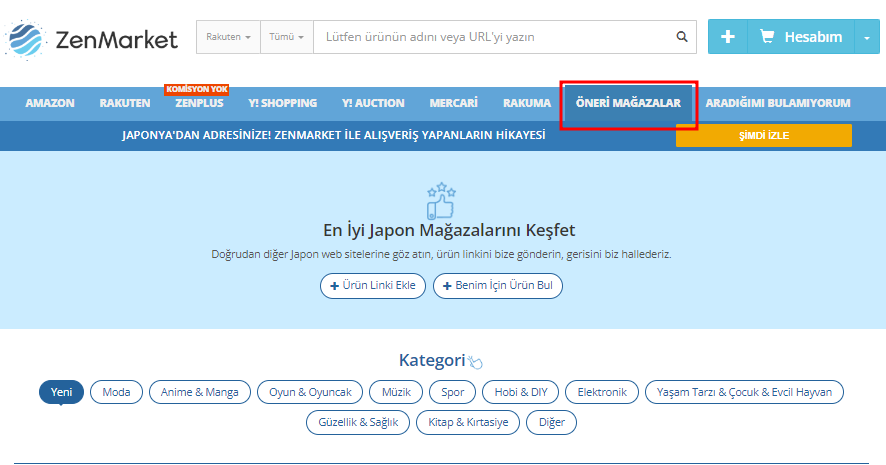Screen dimensions: 886x465
Task: Go to the AMAZON tab
Action: (x=50, y=103)
